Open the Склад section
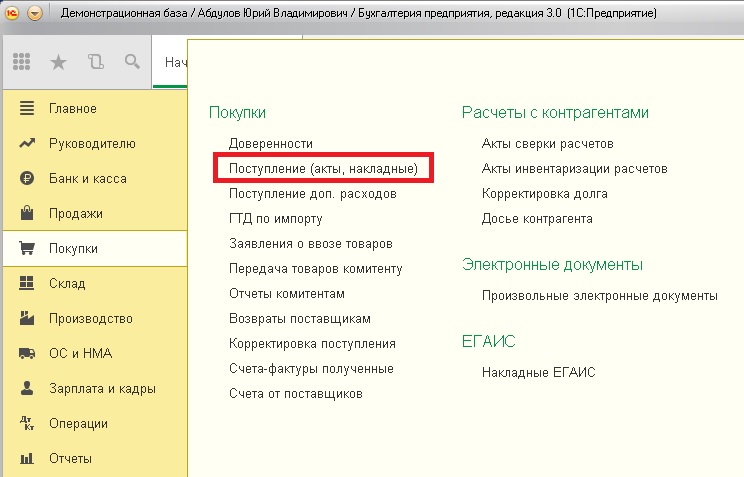The image size is (744, 477). click(67, 284)
